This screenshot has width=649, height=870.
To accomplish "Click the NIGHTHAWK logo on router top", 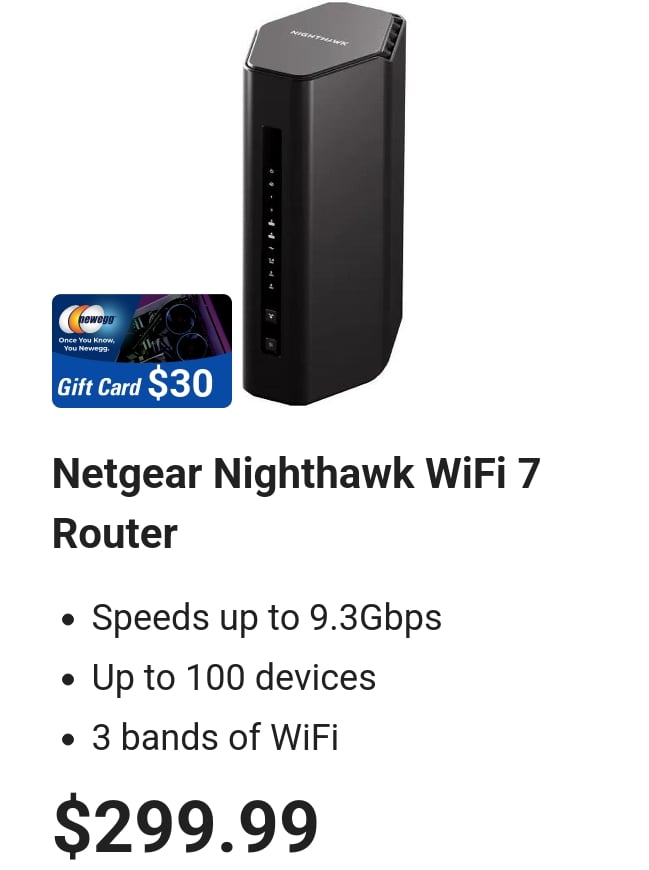I will click(x=320, y=38).
